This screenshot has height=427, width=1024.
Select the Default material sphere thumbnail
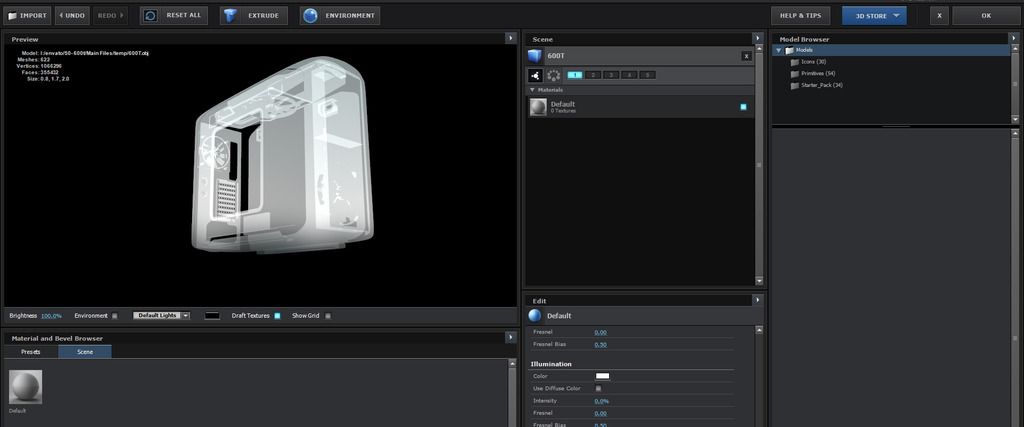pyautogui.click(x=24, y=386)
